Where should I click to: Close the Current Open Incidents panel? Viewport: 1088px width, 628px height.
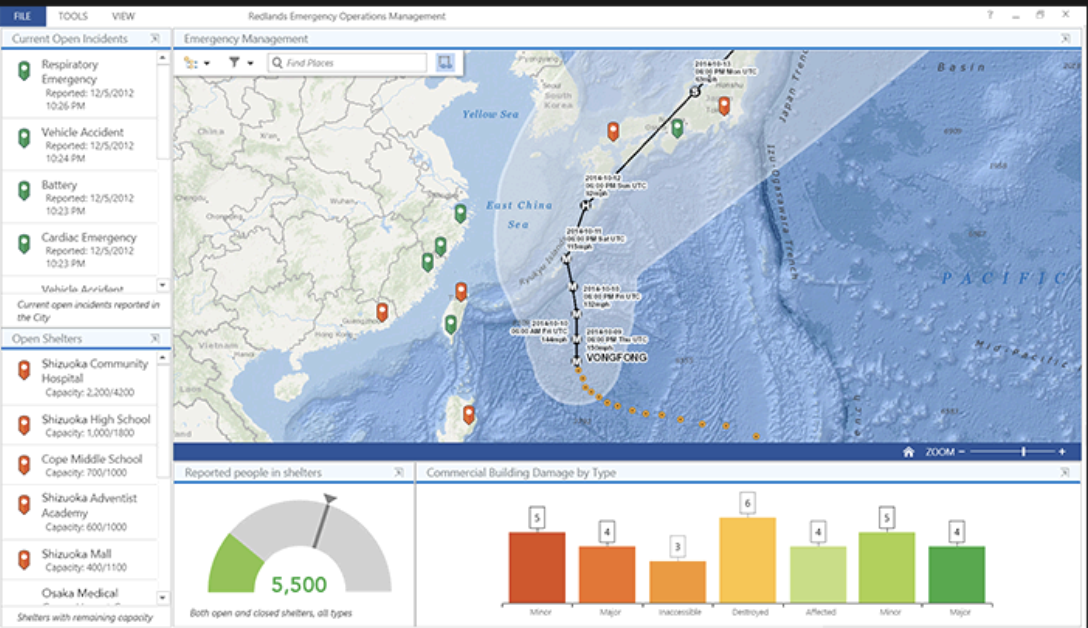point(156,38)
